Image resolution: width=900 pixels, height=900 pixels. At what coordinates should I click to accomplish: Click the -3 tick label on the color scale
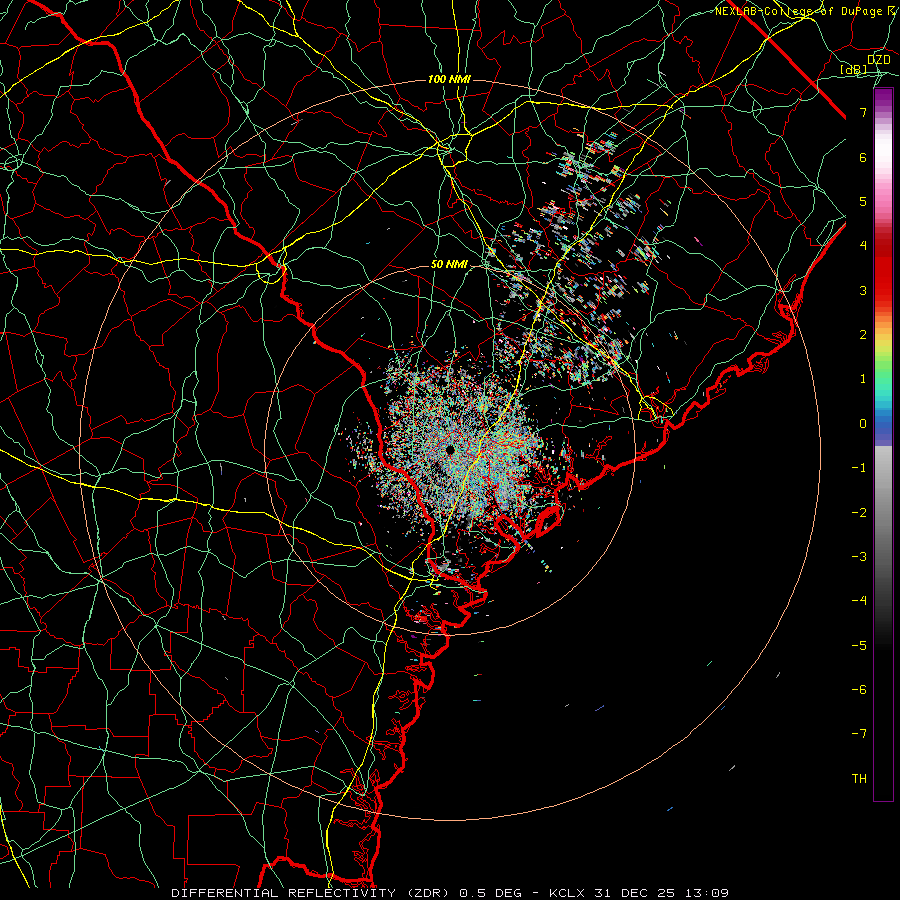pyautogui.click(x=859, y=557)
